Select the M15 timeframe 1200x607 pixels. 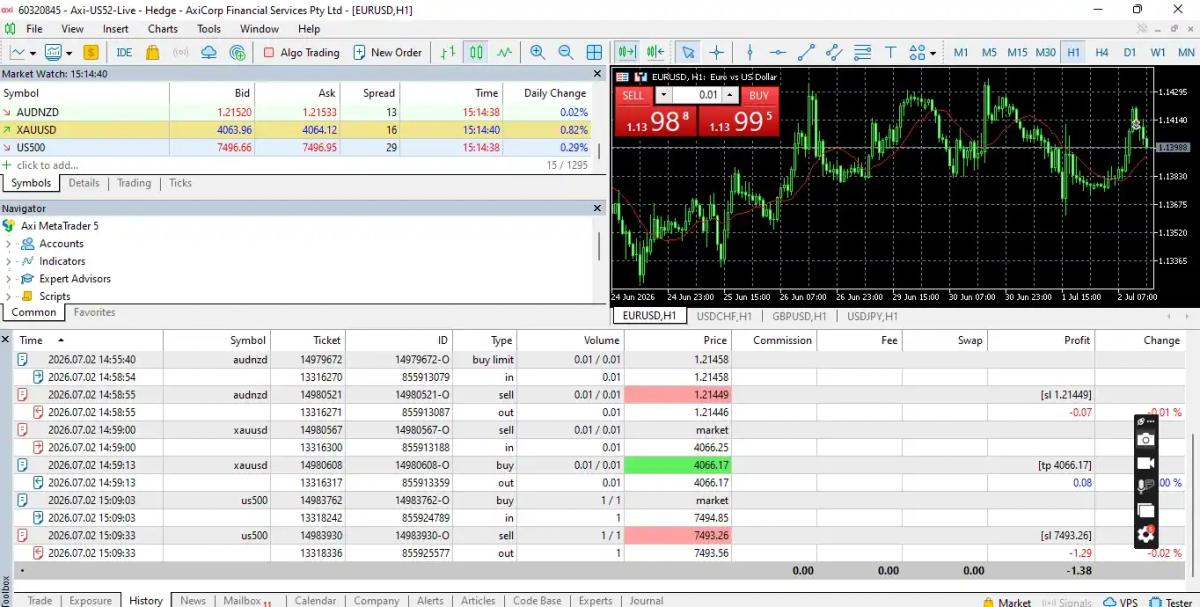coord(1017,52)
